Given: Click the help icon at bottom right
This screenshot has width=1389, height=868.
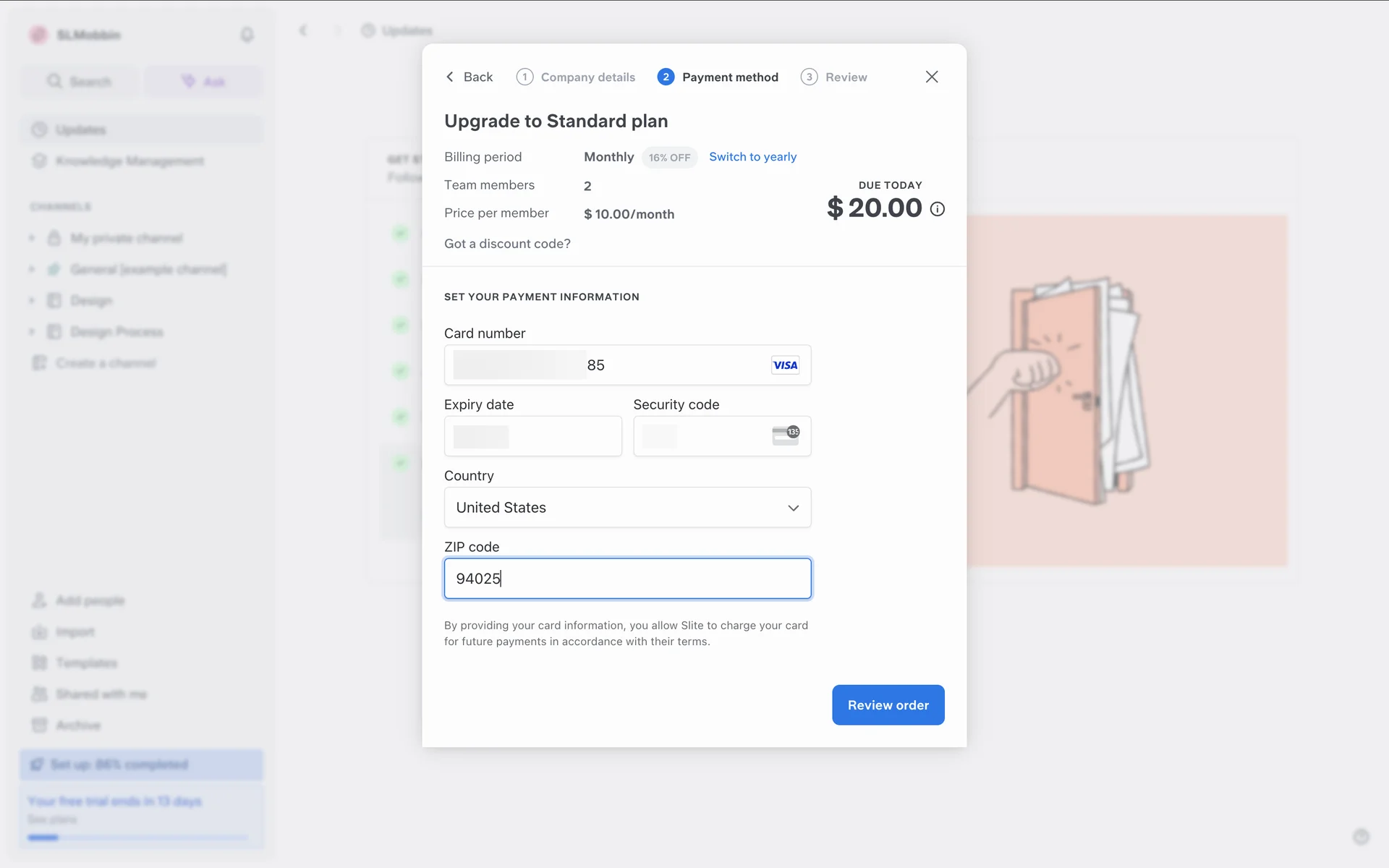Looking at the screenshot, I should click(x=1361, y=837).
